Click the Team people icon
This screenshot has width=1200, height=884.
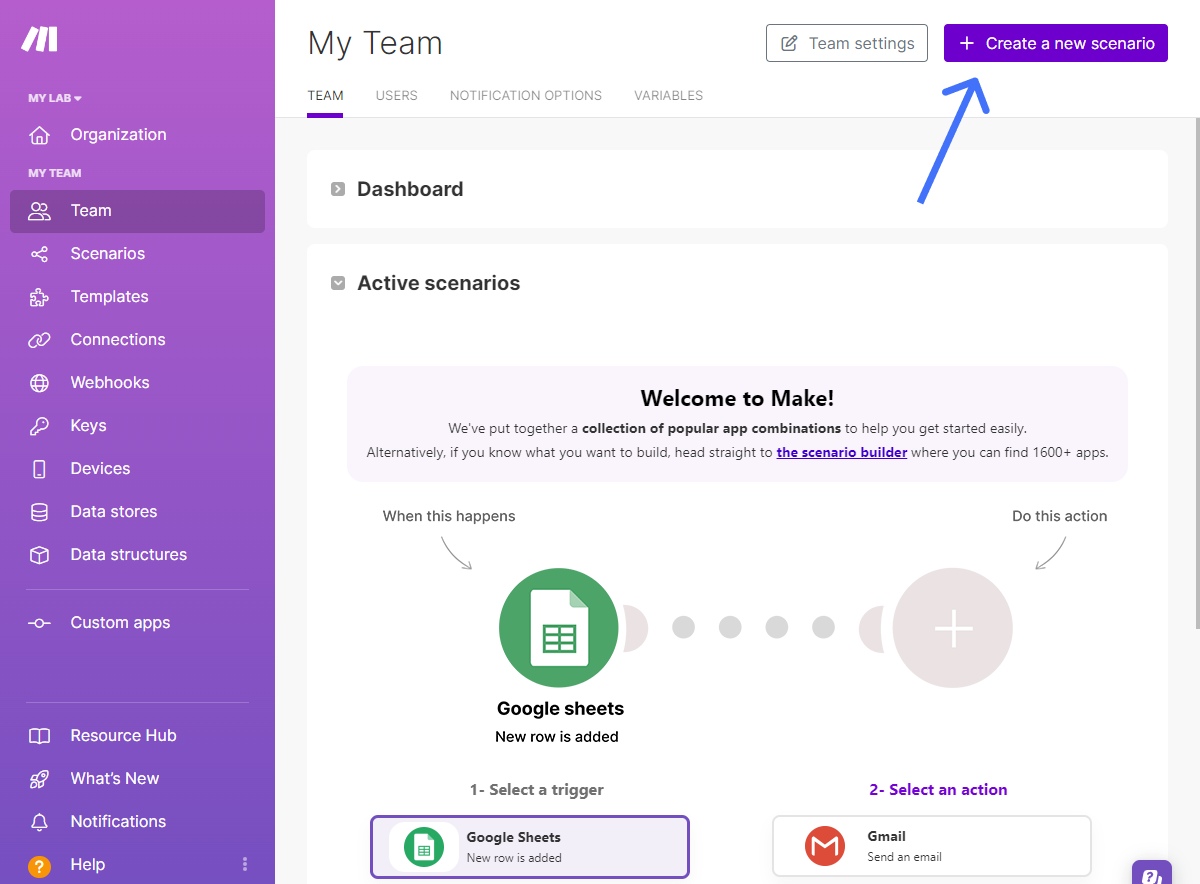39,211
